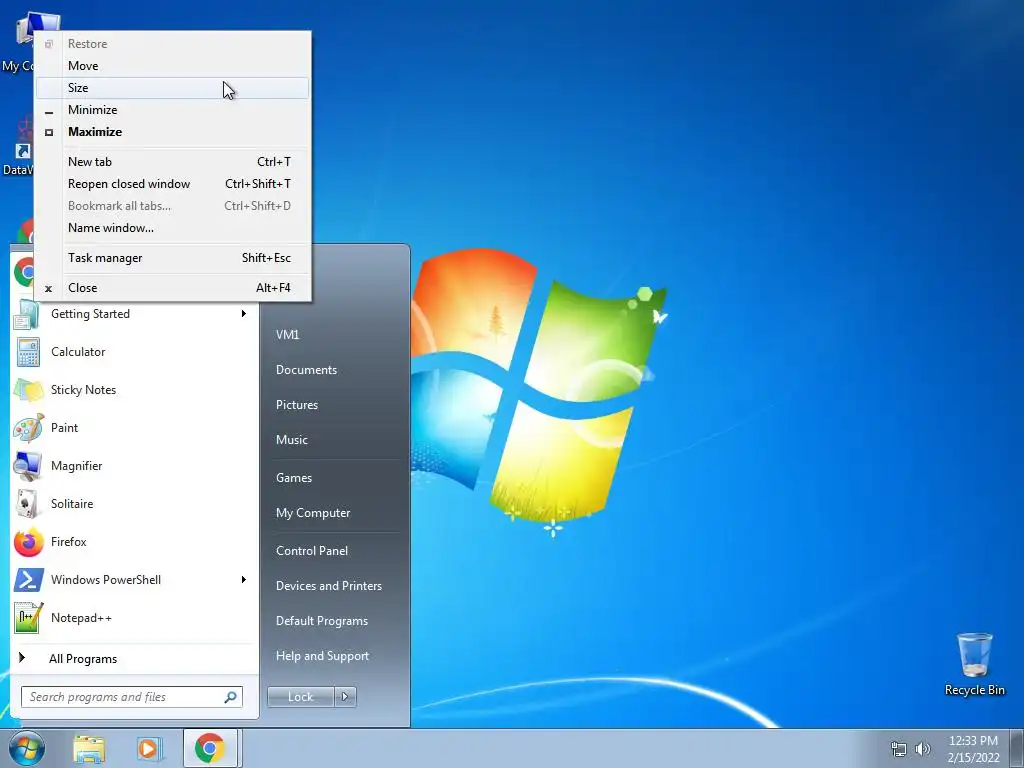Launch Sticky Notes icon in Start menu

pyautogui.click(x=28, y=390)
